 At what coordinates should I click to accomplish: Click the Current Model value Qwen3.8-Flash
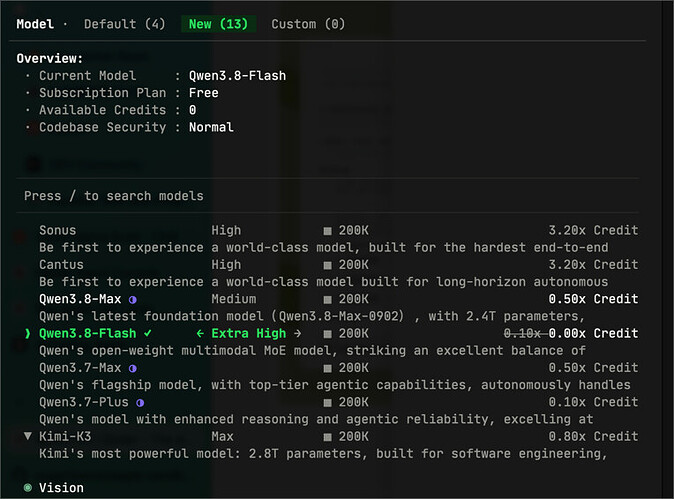[237, 76]
